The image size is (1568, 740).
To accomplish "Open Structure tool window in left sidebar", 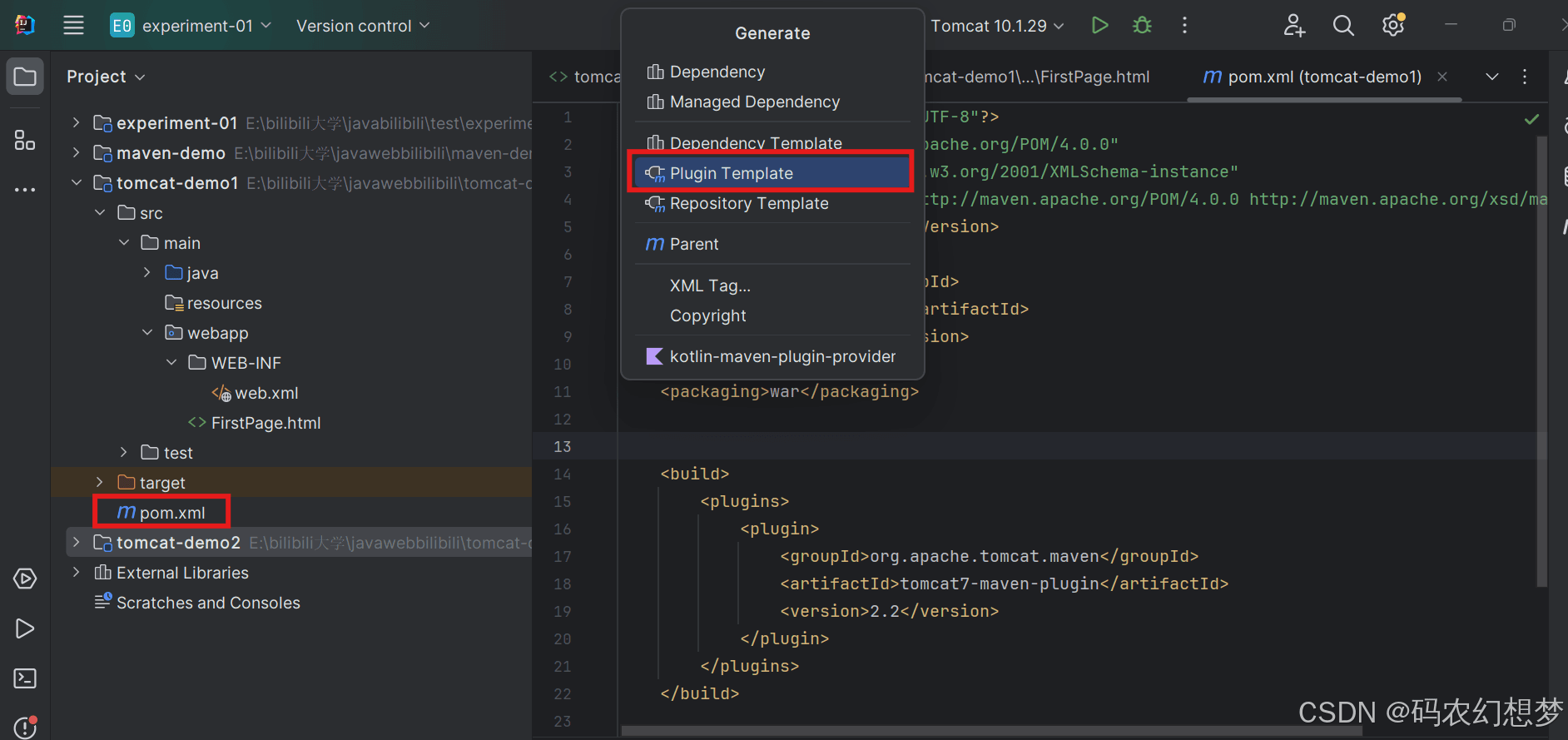I will (x=25, y=140).
